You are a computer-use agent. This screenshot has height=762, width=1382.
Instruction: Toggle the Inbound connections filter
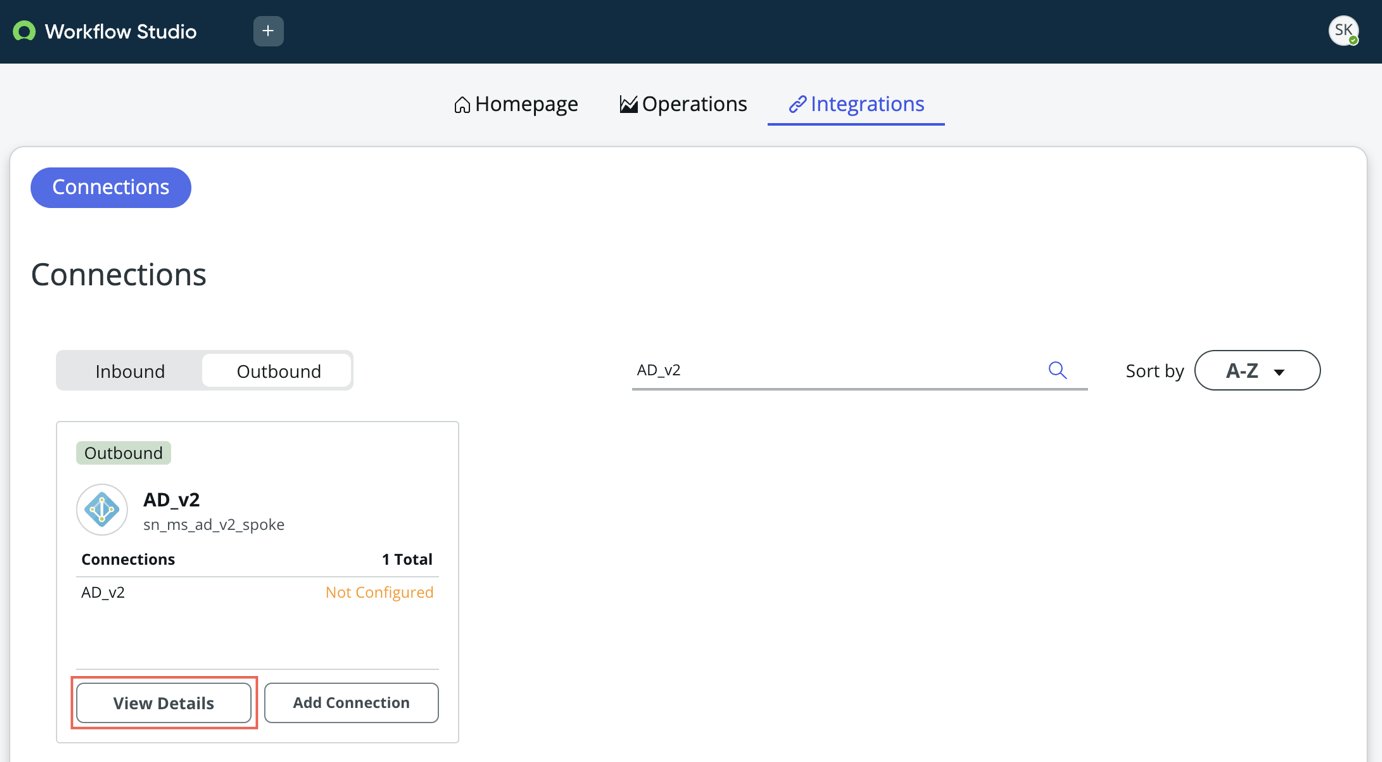pyautogui.click(x=130, y=371)
